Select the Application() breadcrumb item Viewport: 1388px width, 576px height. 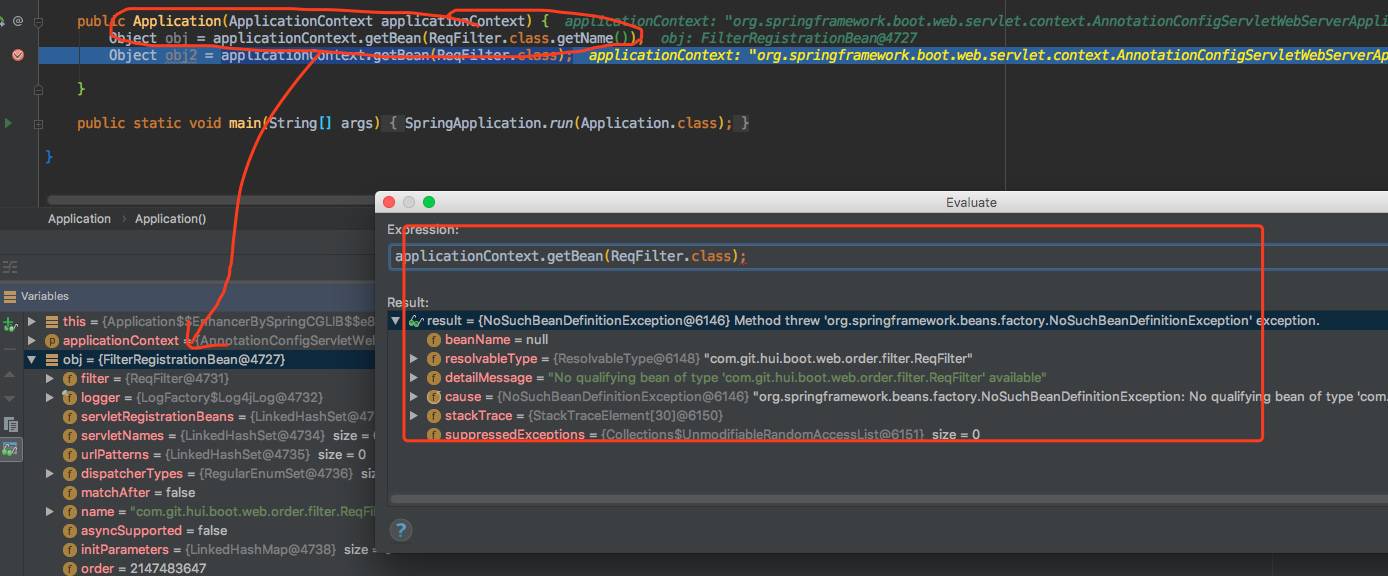pyautogui.click(x=170, y=219)
